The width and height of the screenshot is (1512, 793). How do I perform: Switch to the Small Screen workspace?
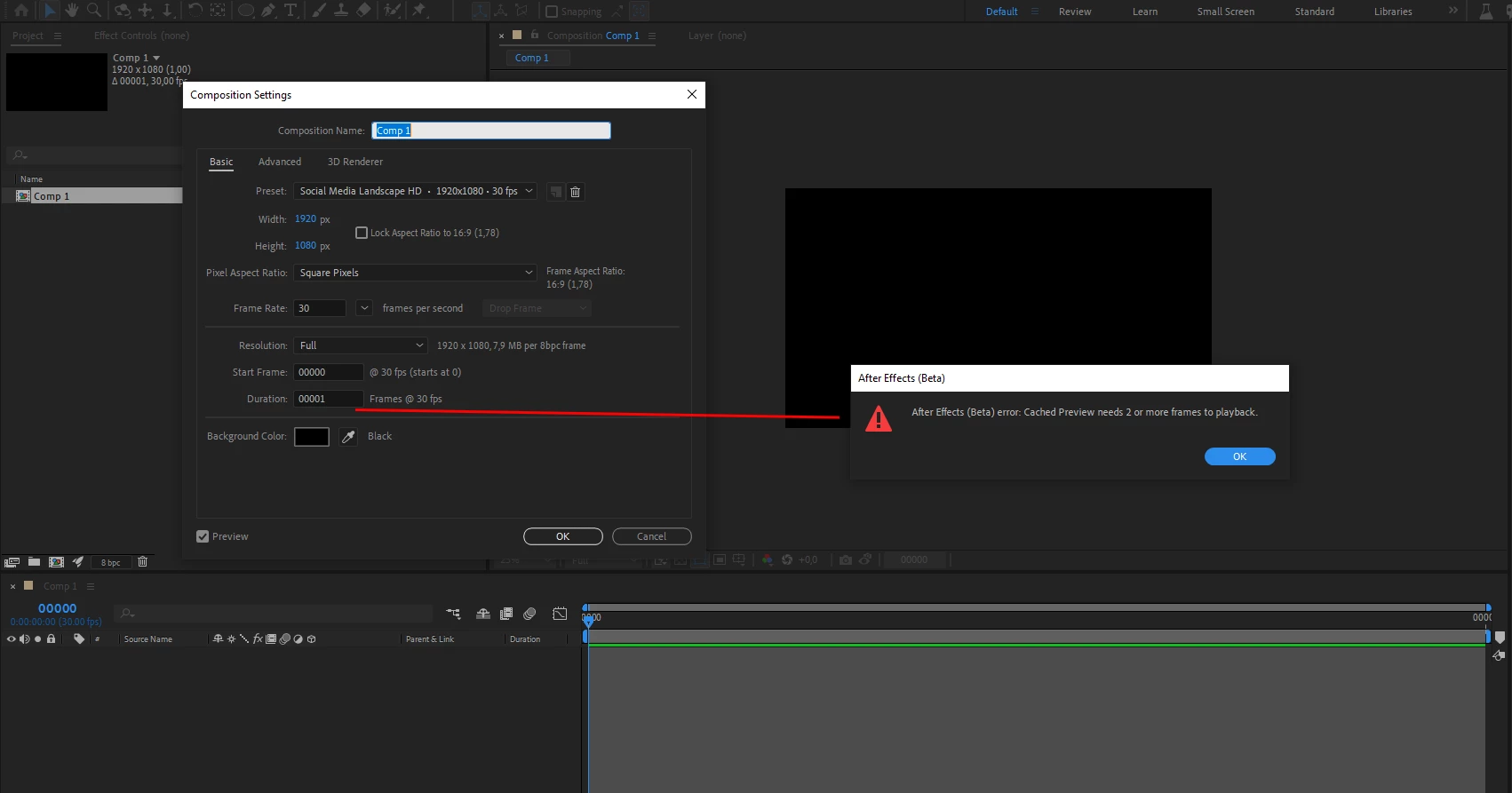click(x=1226, y=12)
